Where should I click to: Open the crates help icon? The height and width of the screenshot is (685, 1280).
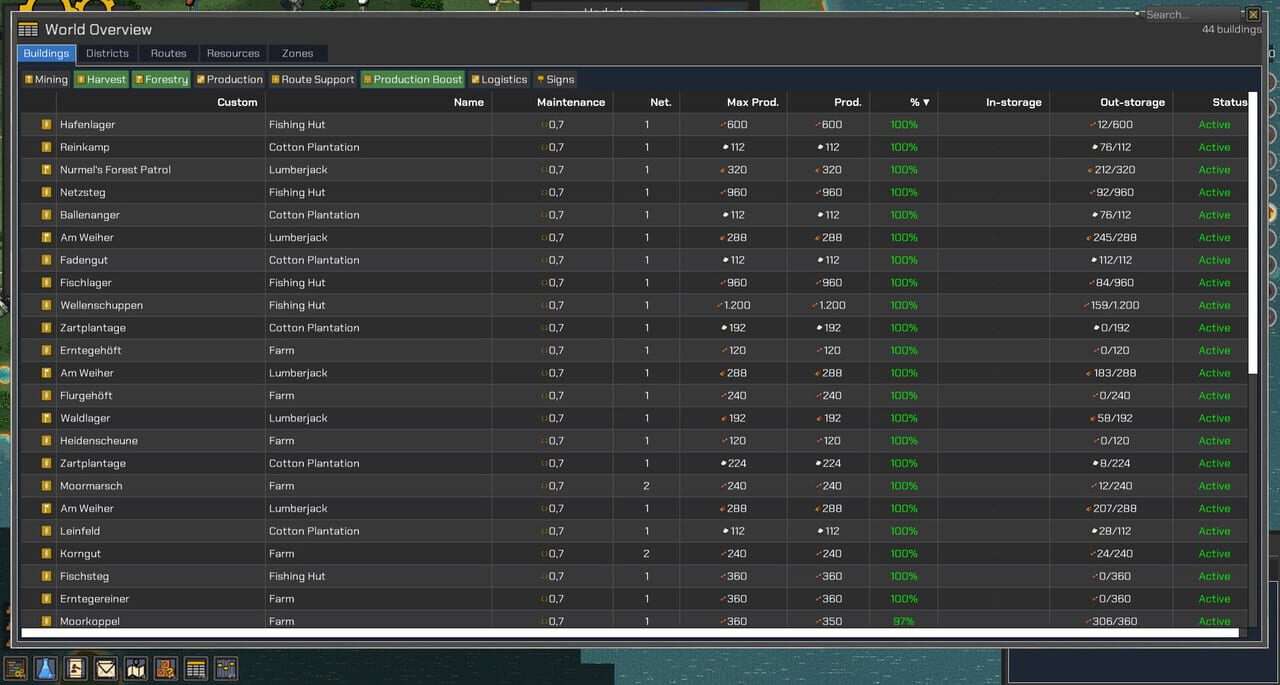[x=166, y=668]
